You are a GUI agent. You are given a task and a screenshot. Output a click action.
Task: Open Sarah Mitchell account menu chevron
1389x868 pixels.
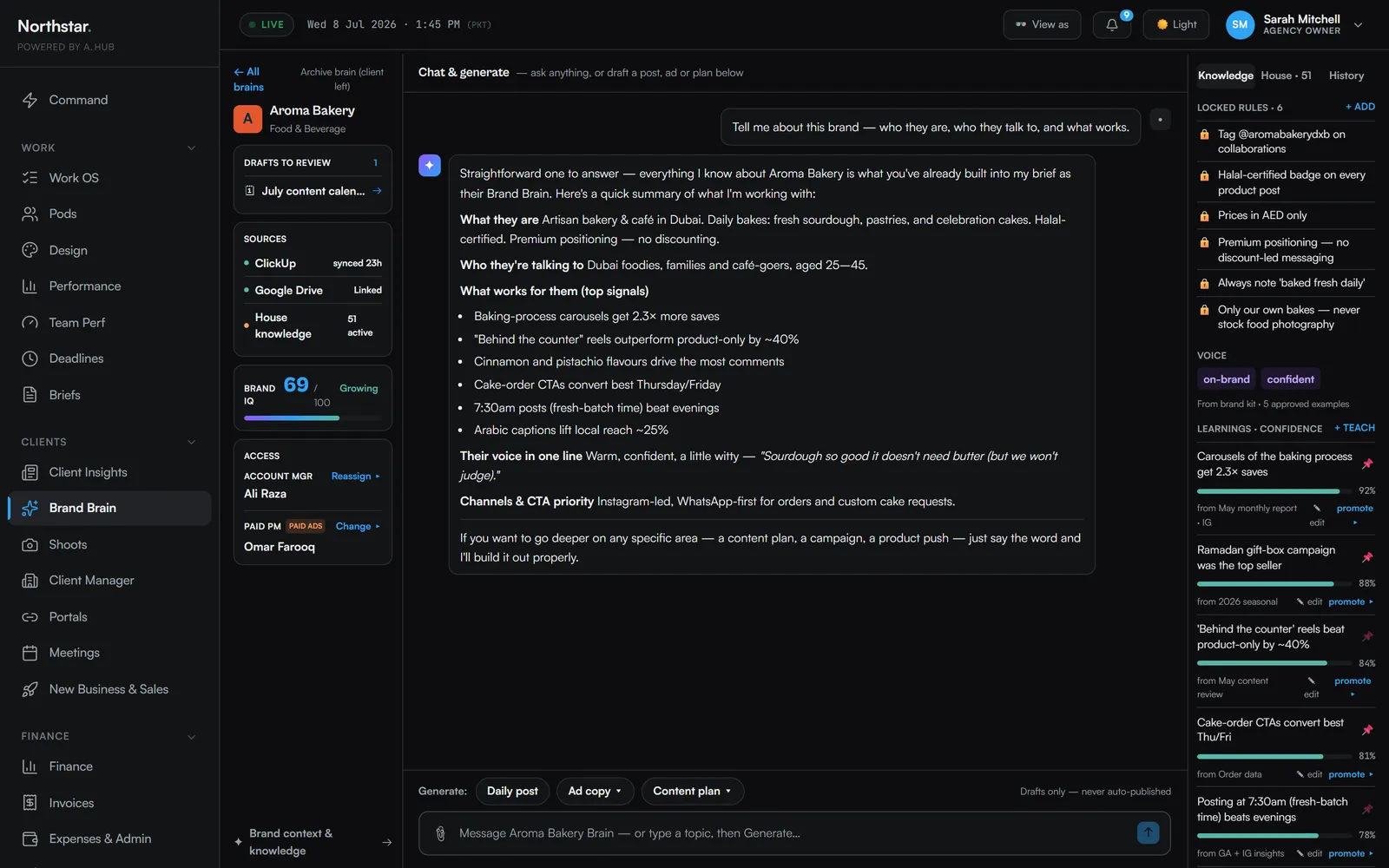click(1359, 25)
